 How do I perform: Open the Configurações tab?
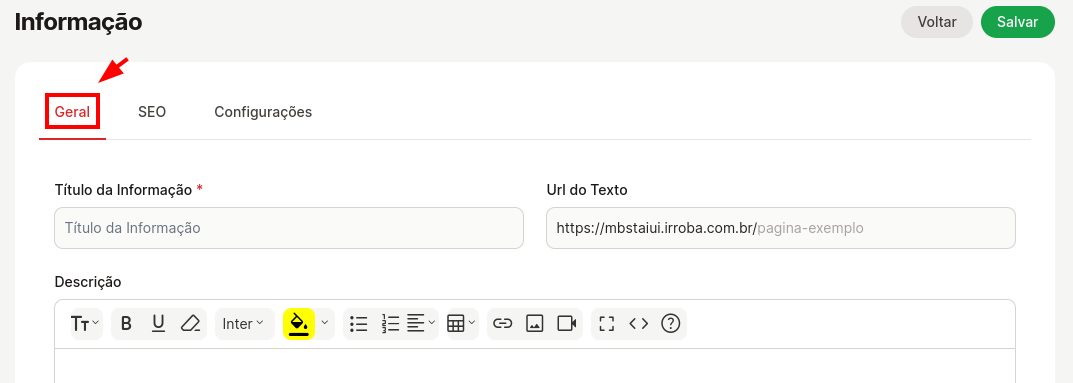coord(263,112)
